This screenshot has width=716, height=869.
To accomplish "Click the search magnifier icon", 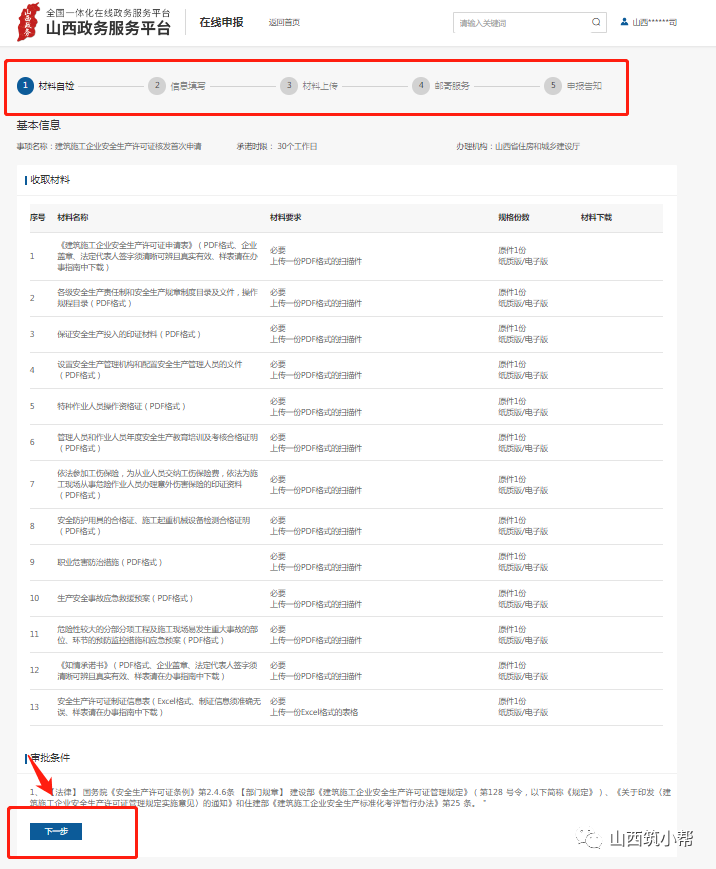I will coord(596,22).
